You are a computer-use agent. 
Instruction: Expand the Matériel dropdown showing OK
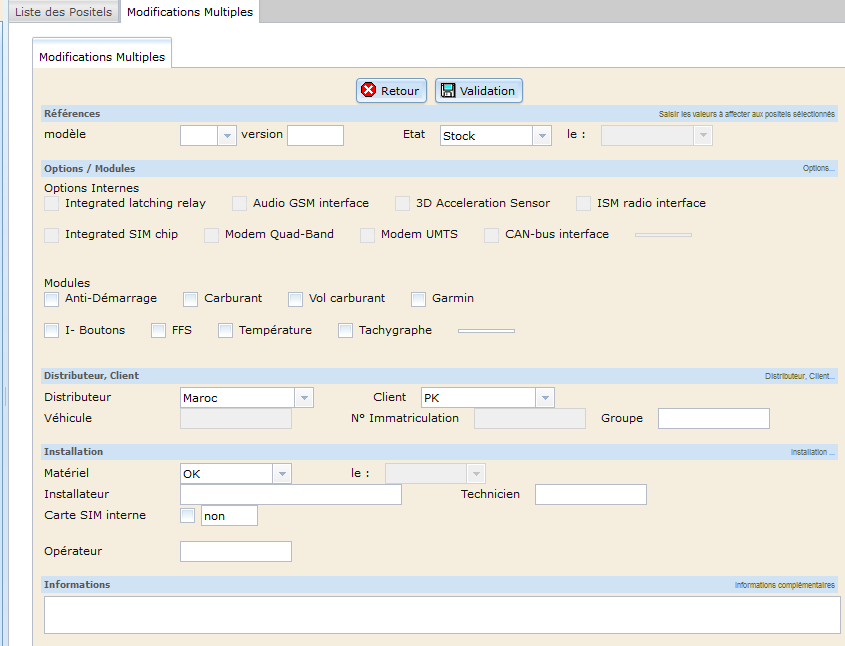[x=282, y=474]
